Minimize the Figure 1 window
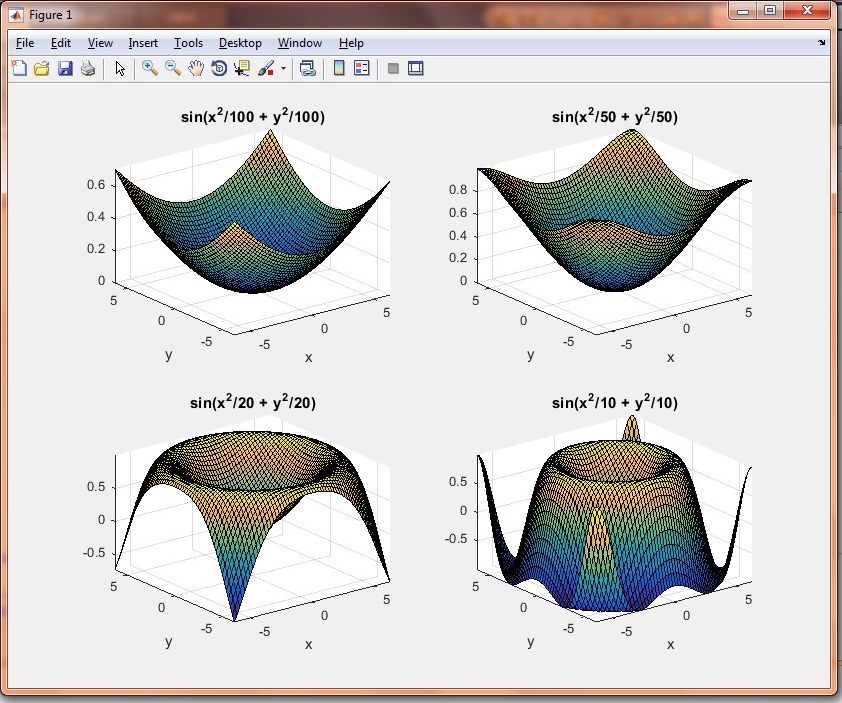Viewport: 842px width, 703px height. point(743,11)
